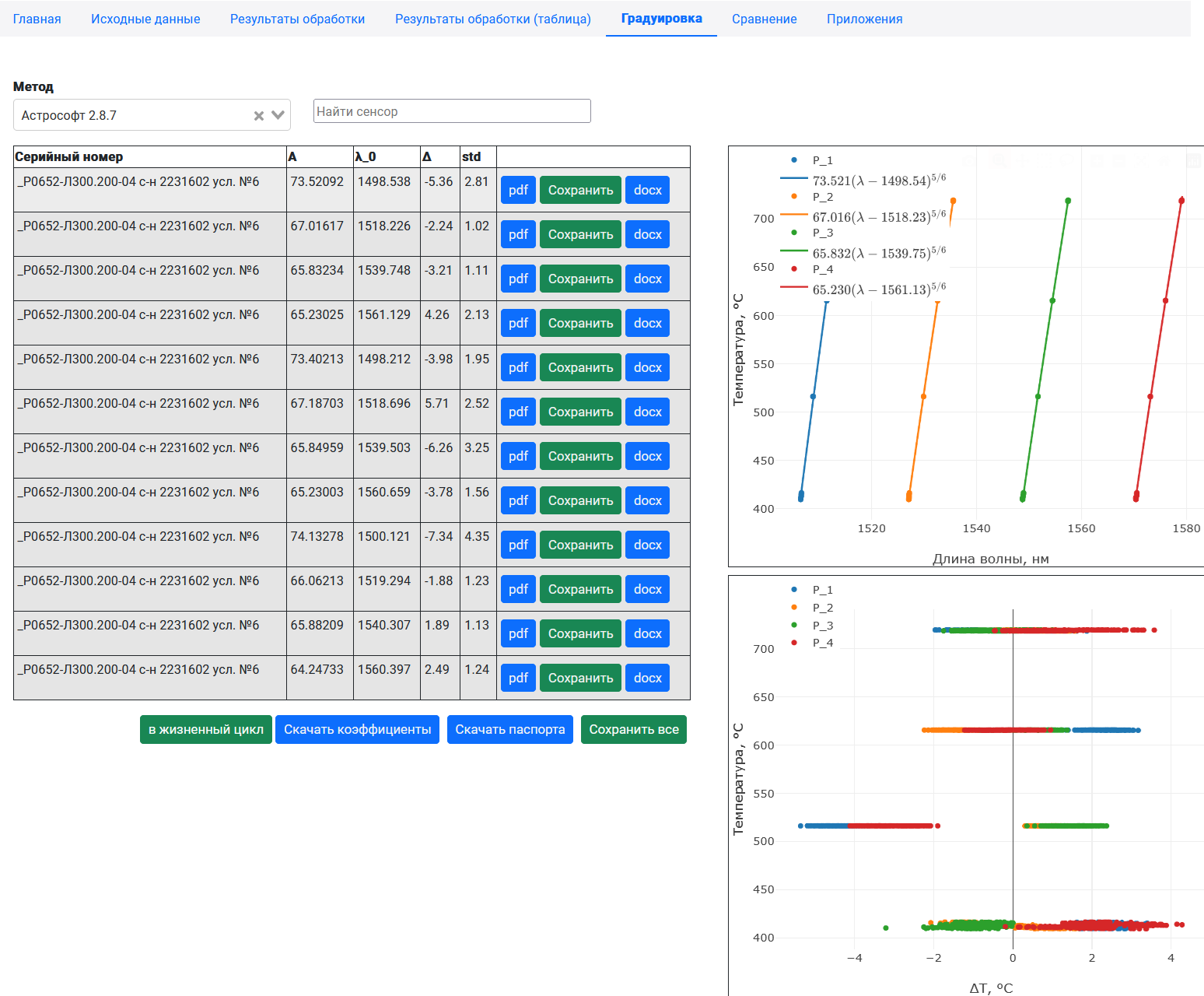1204x996 pixels.
Task: Toggle P_1 in the ΔT chart legend
Action: (x=812, y=590)
